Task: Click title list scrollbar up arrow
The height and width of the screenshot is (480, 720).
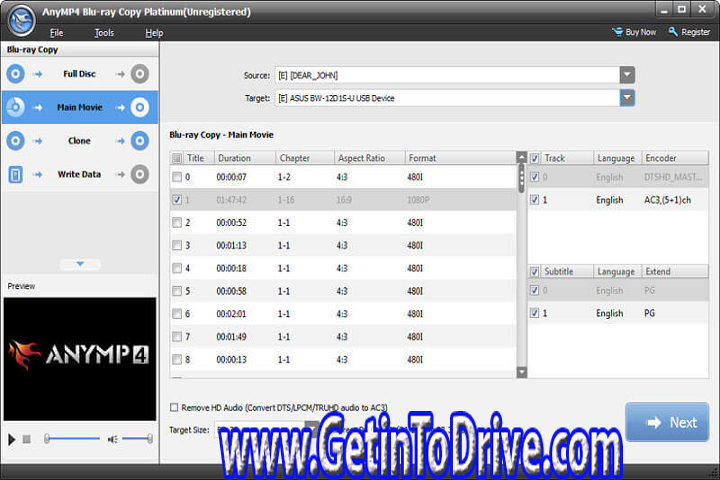Action: point(522,158)
